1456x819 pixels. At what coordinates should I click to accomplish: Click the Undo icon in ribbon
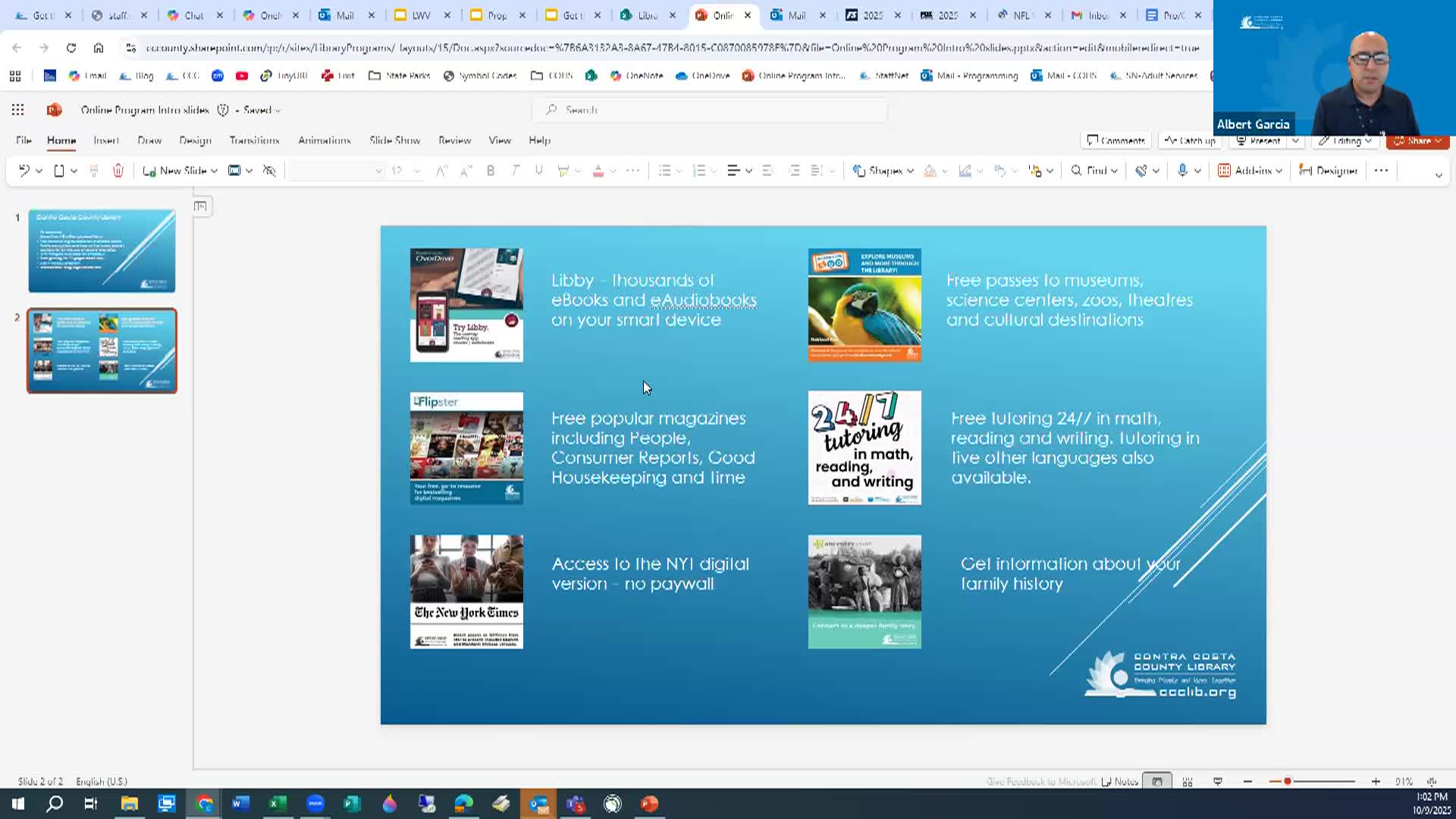(x=24, y=171)
